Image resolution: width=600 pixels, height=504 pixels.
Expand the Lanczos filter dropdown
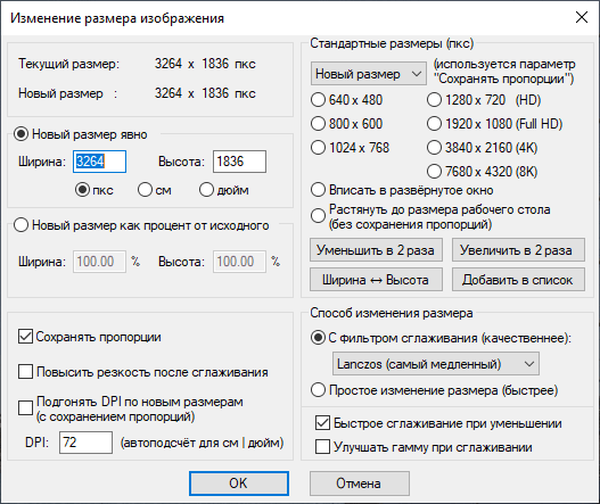point(434,362)
